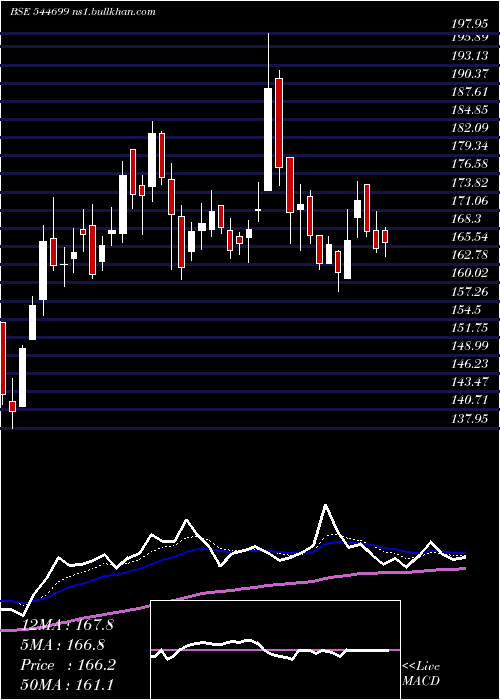Click the highest spike of the white indicator line
Screen dimensions: 500x700
coord(325,505)
